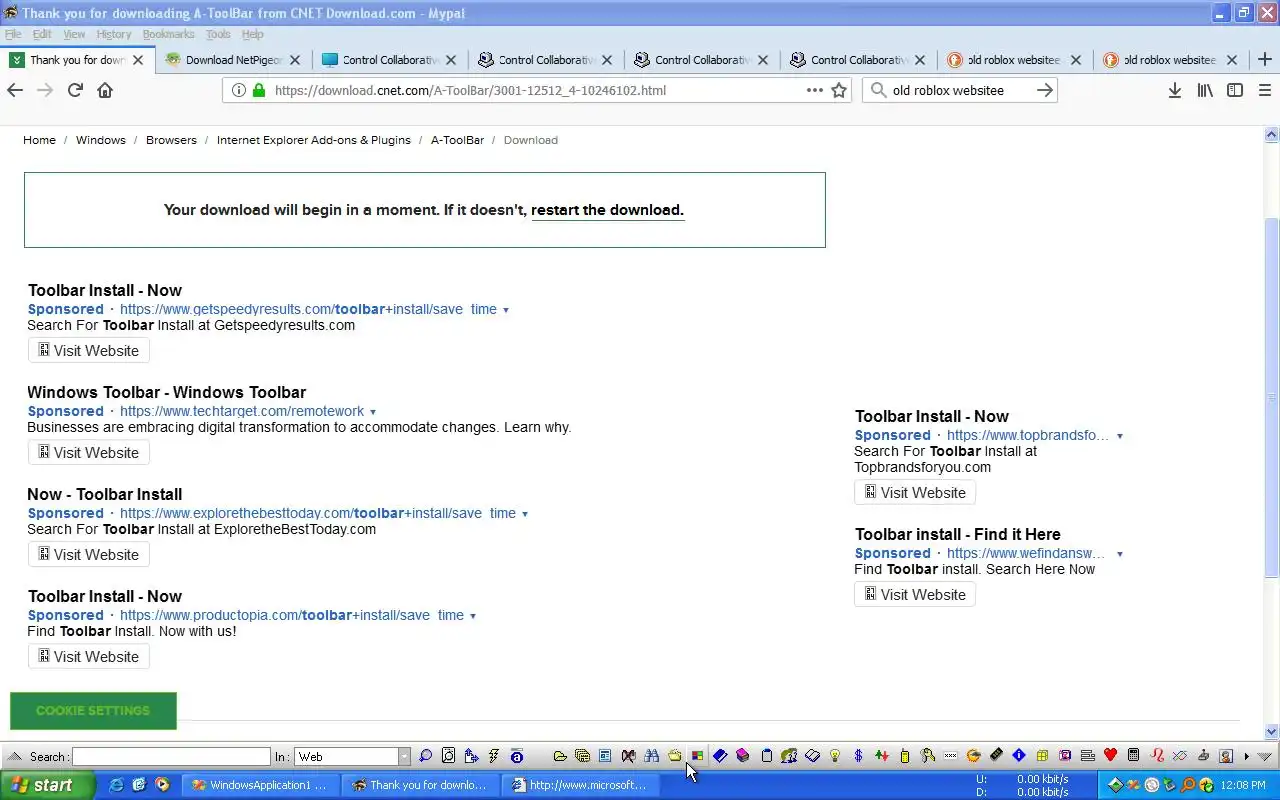Expand ad options arrow next to productopia URL

tap(473, 616)
